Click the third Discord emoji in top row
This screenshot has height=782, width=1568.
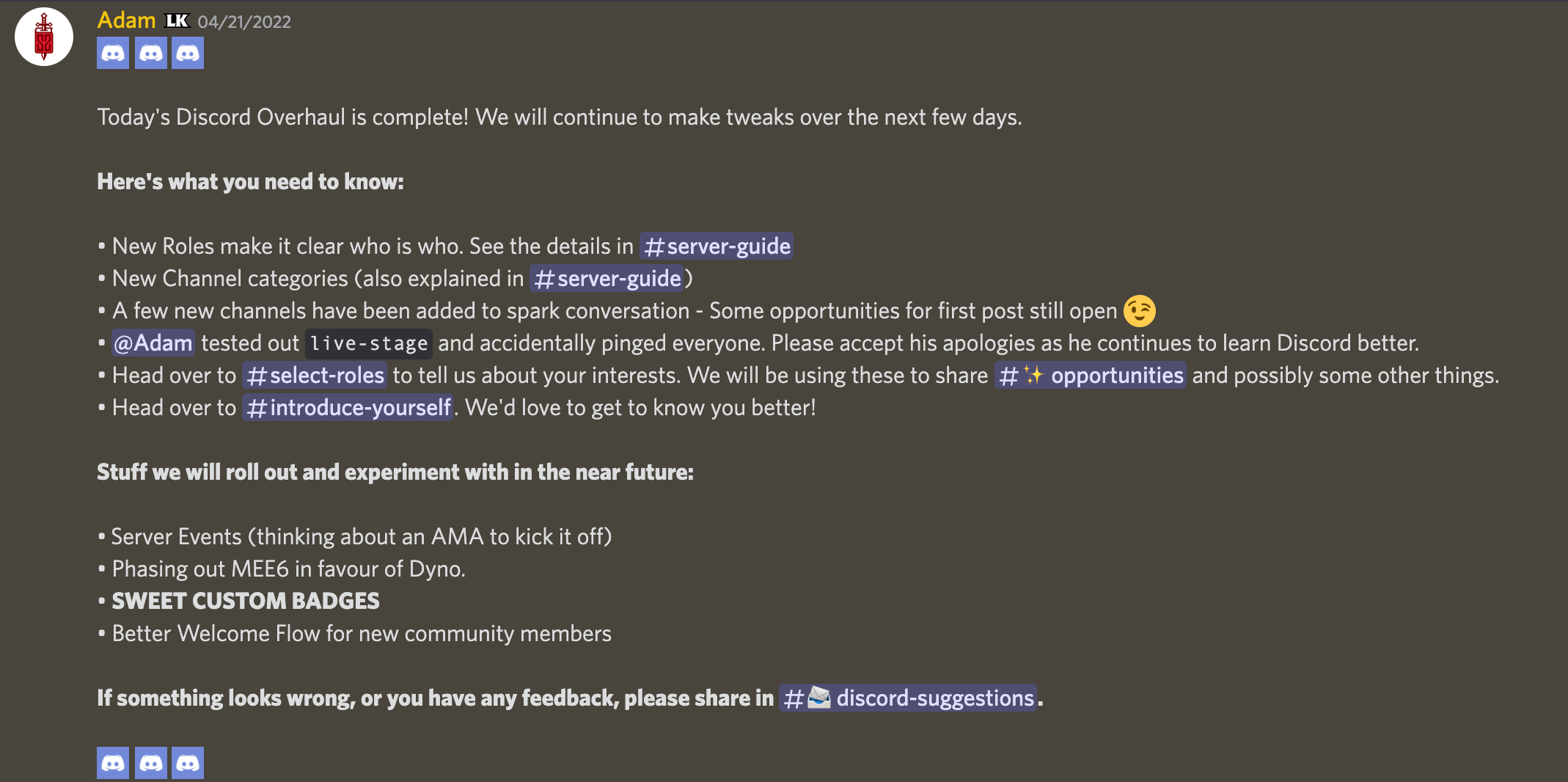click(188, 52)
